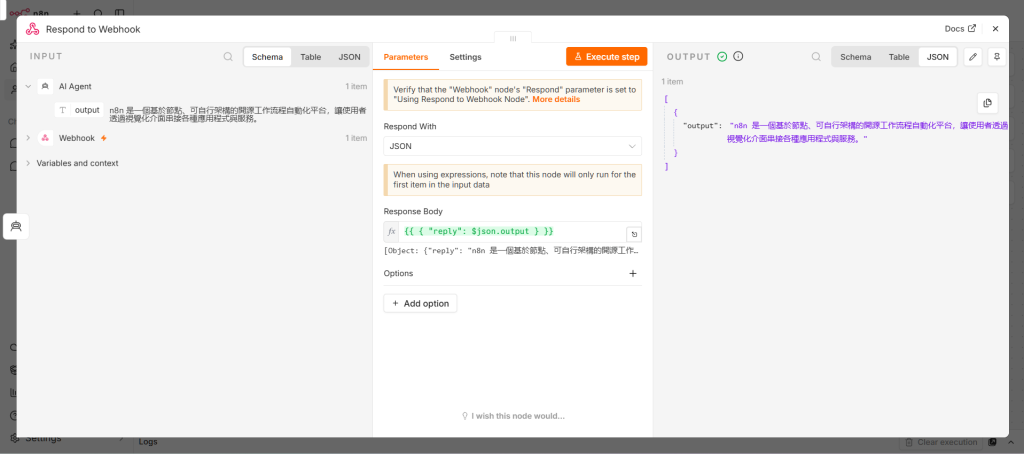Click "I wish this node would..." link
Screen dimensions: 1024x454
click(x=513, y=416)
